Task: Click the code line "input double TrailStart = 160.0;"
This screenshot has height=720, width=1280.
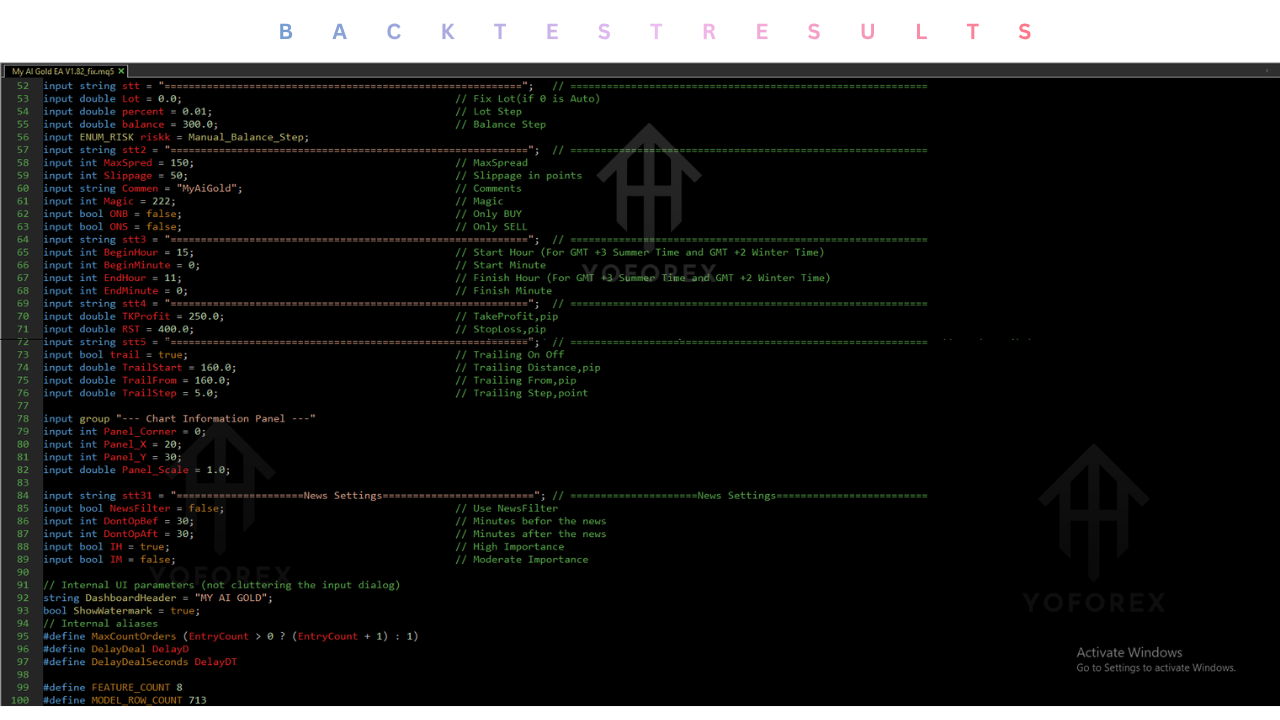Action: point(140,368)
